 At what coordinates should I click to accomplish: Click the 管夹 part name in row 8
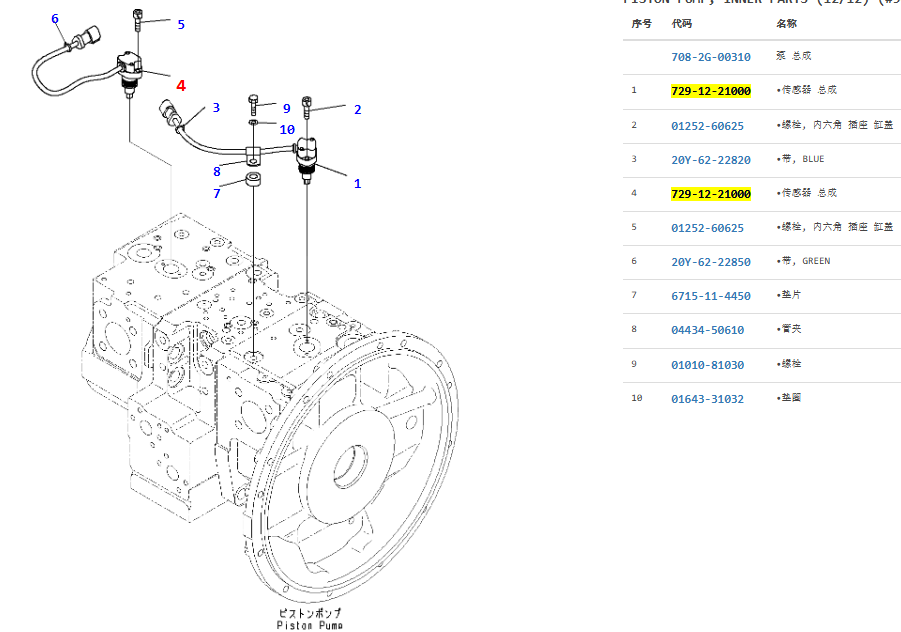tap(788, 329)
